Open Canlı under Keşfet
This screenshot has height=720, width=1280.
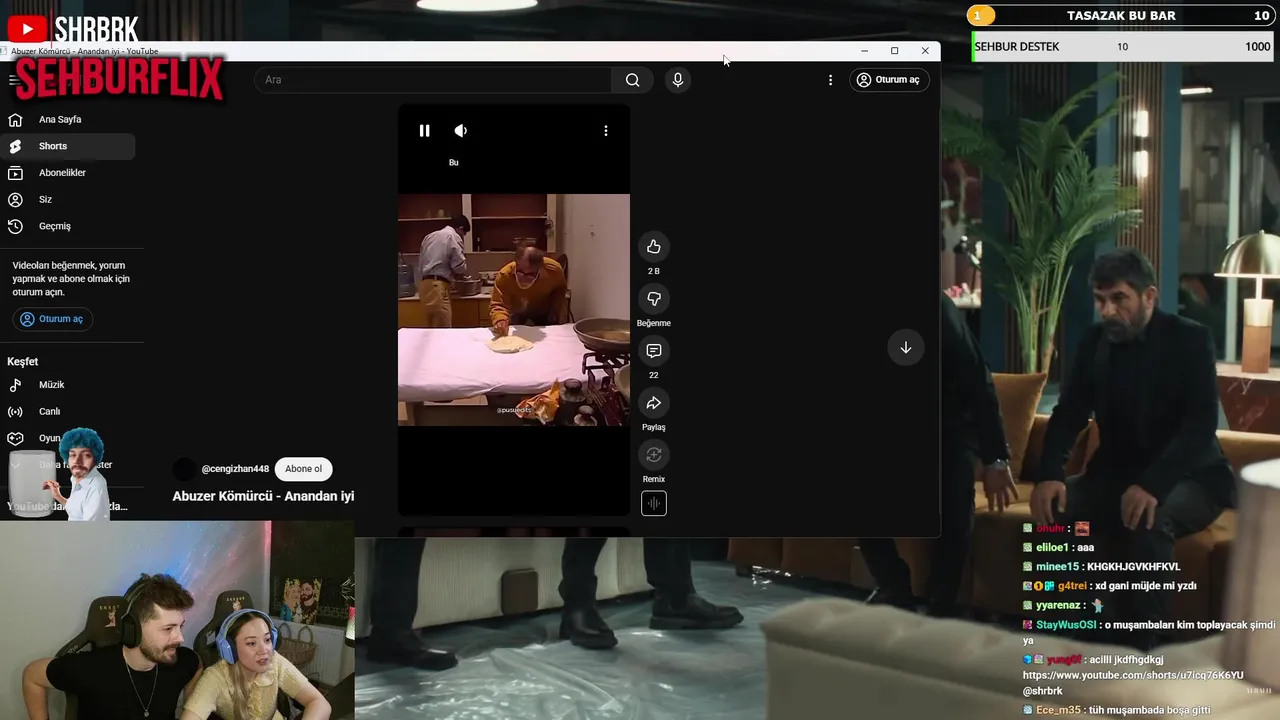click(68, 412)
